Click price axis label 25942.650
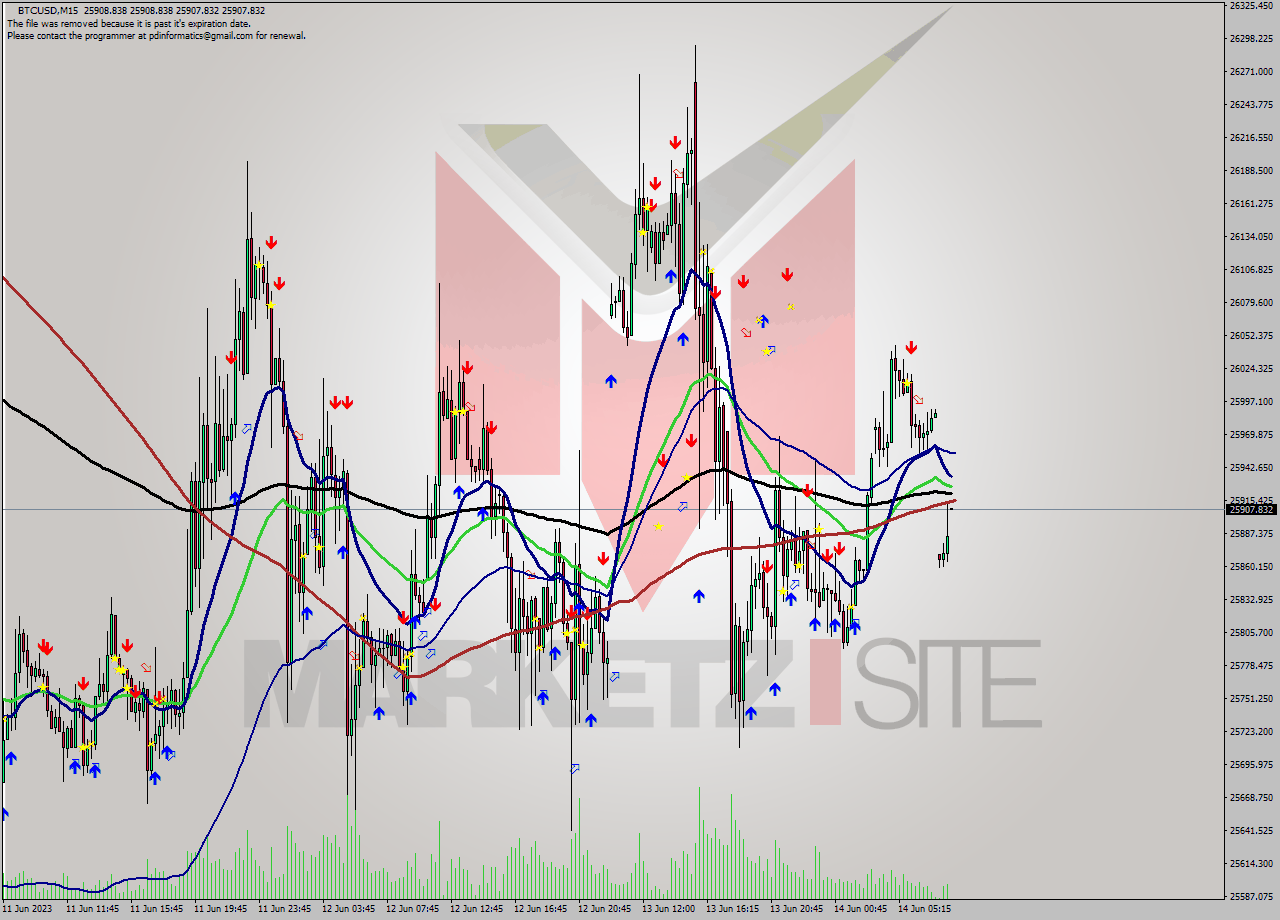The image size is (1280, 920). 1251,468
